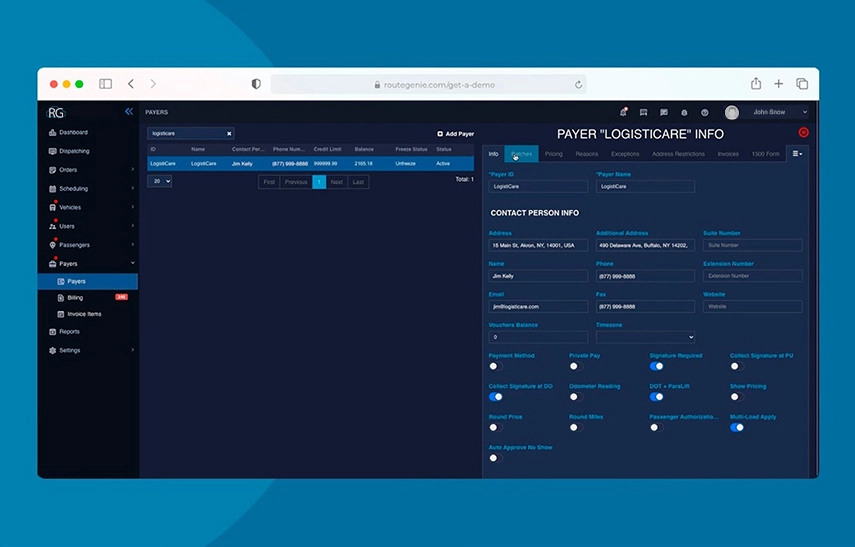Switch to the Pricing tab
Image resolution: width=855 pixels, height=547 pixels.
[553, 154]
